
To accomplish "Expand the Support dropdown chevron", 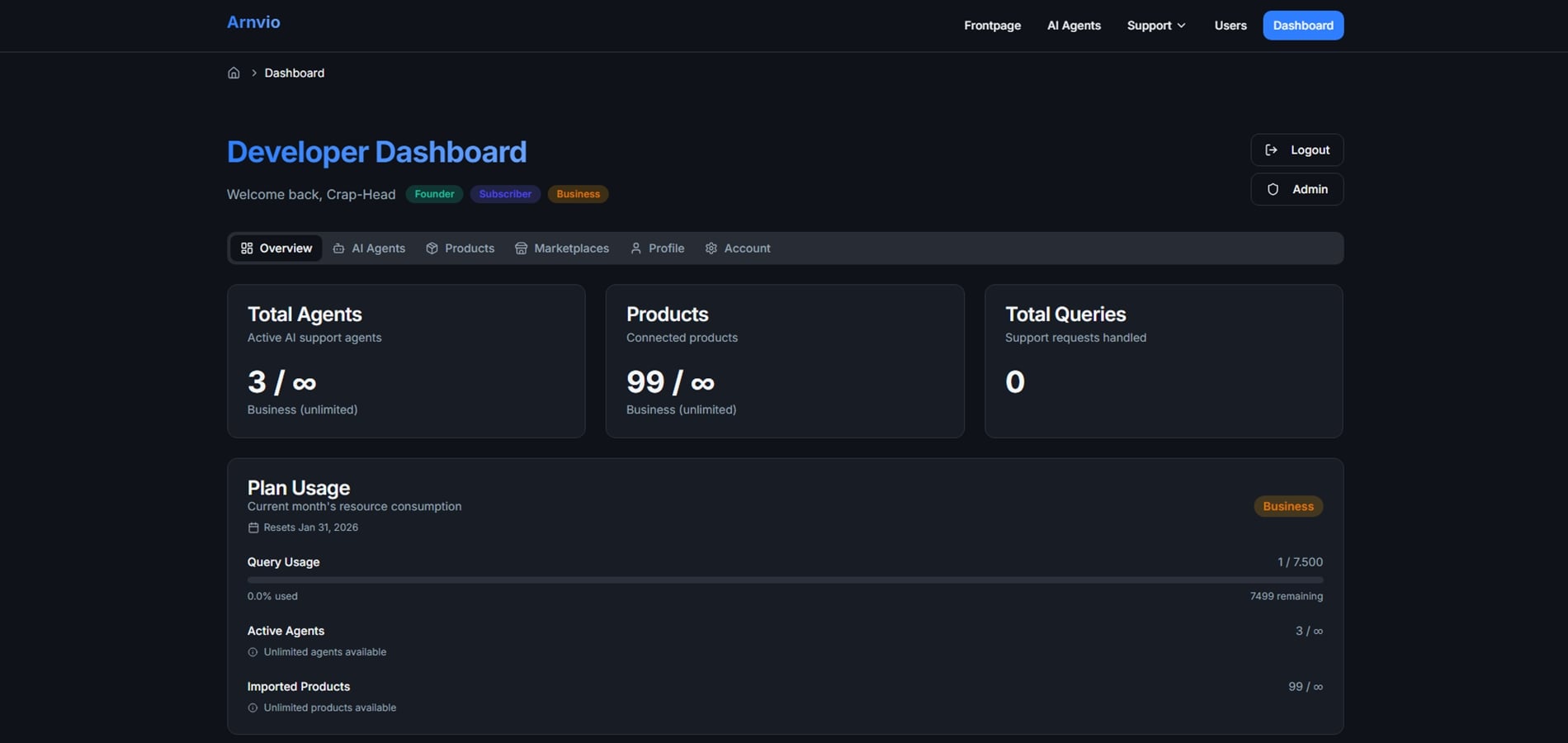I will 1181,26.
